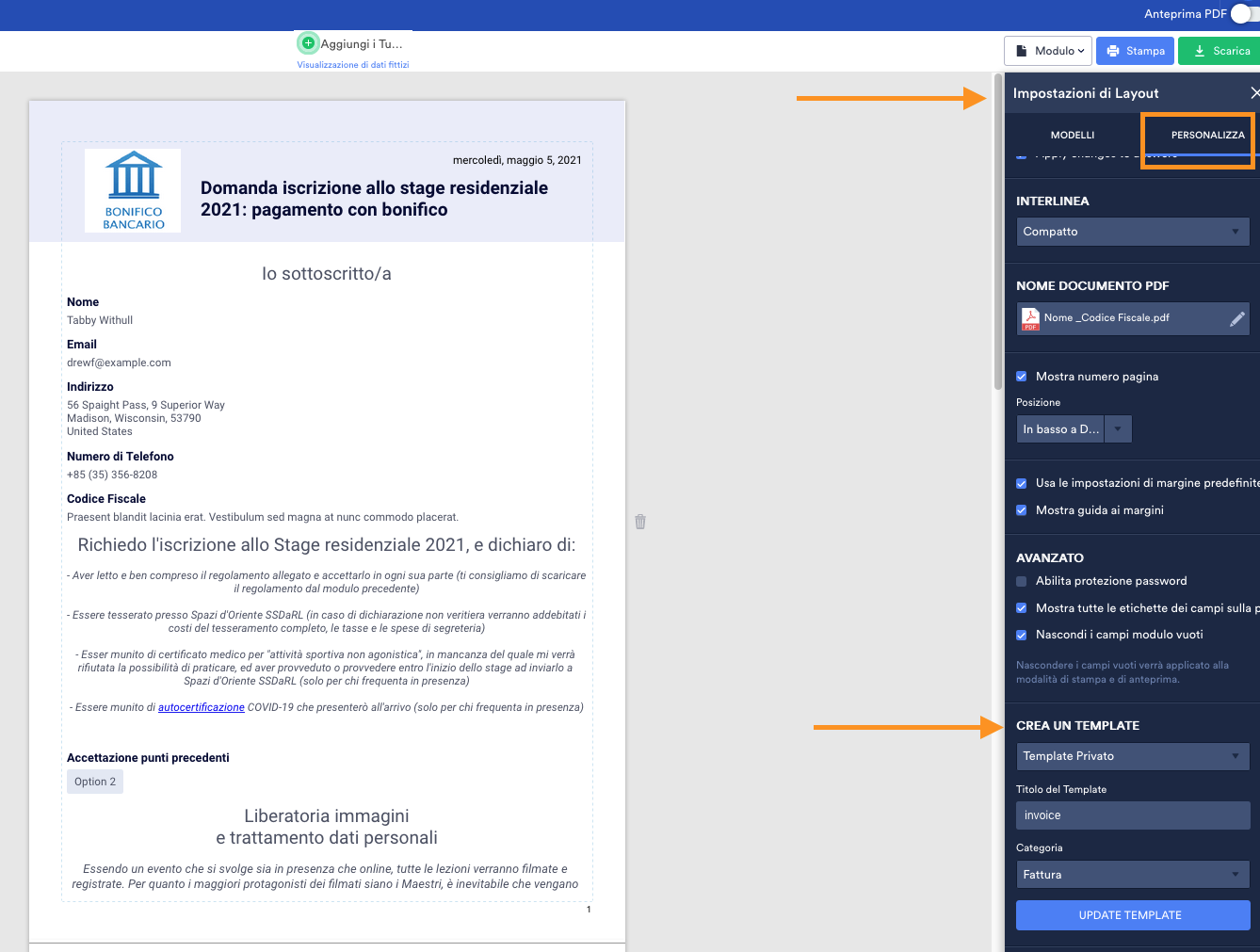Click the pencil icon to rename the PDF document

coord(1236,318)
